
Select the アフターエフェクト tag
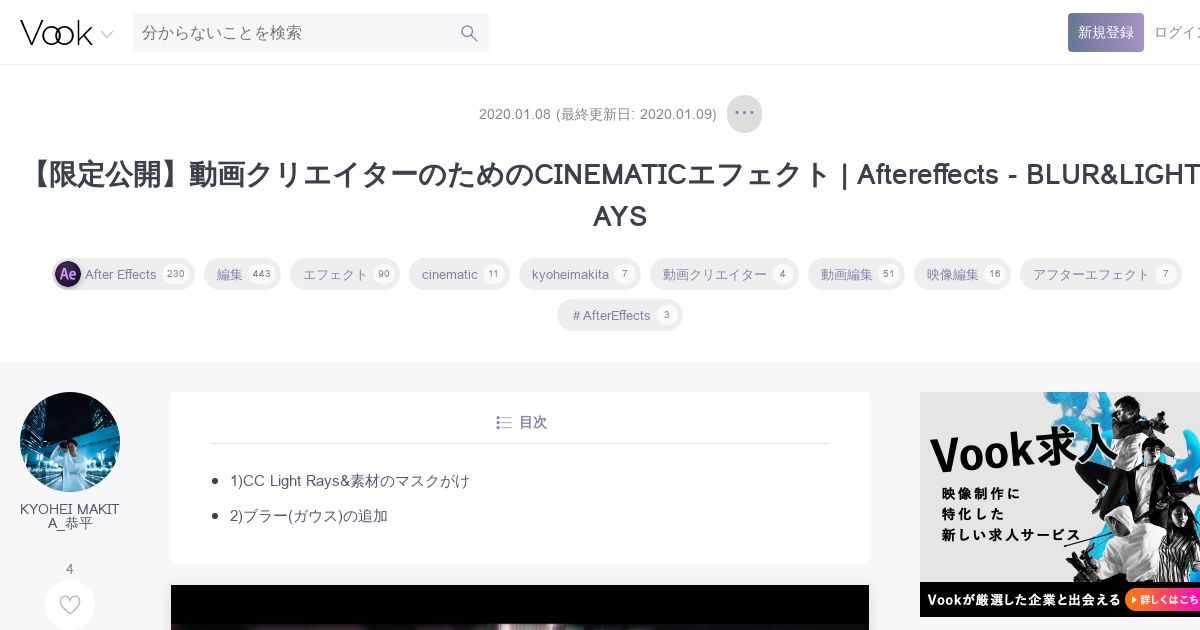pyautogui.click(x=1101, y=274)
